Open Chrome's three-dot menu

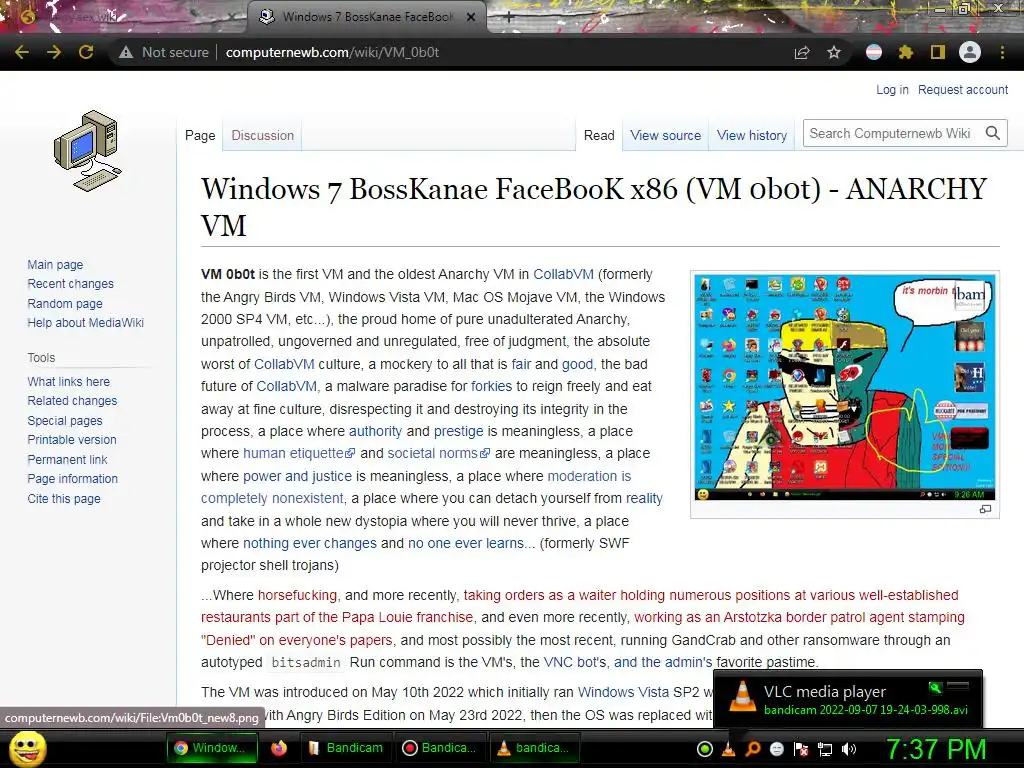pyautogui.click(x=1002, y=52)
